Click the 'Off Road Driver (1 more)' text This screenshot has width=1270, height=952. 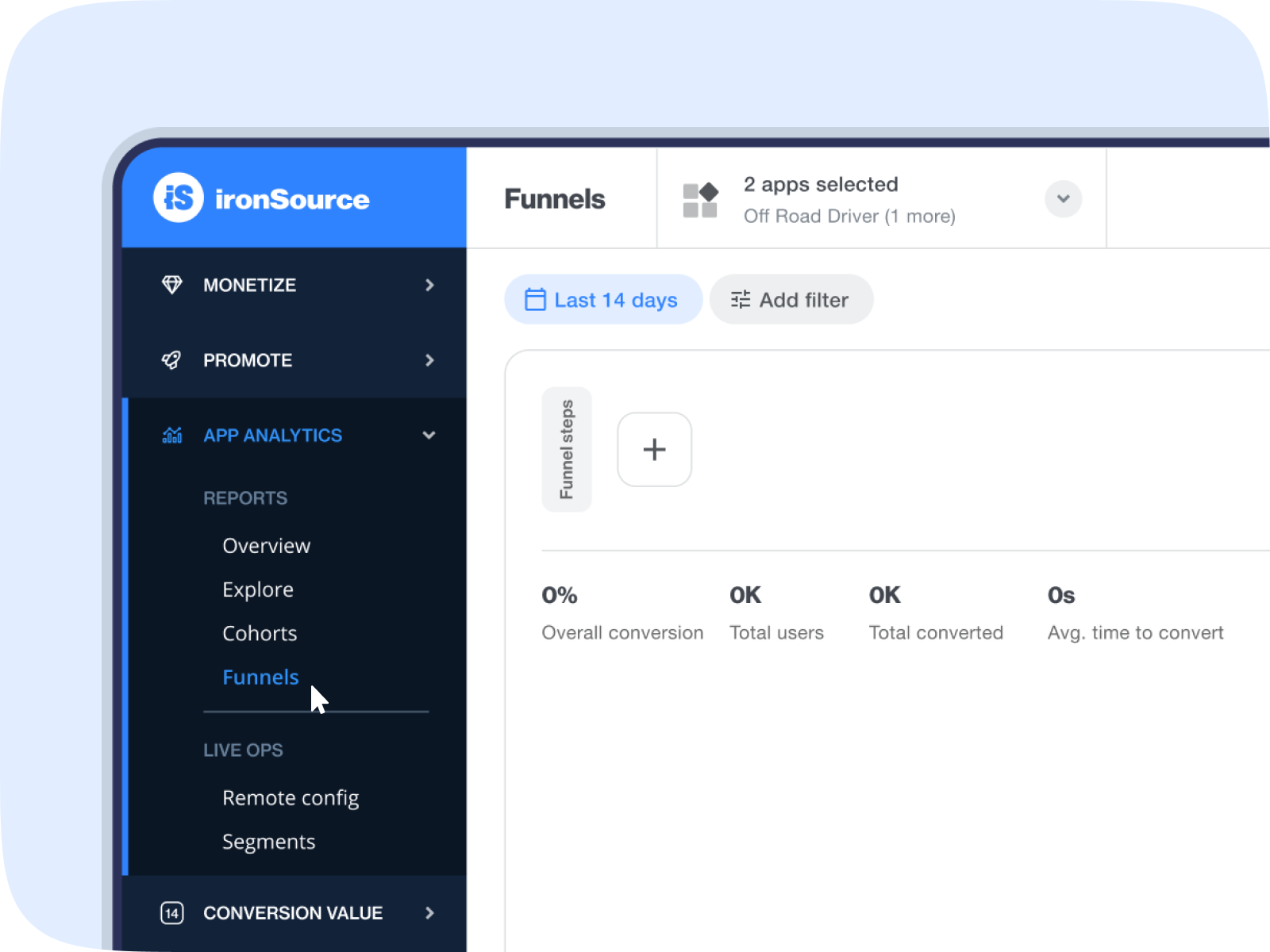(849, 217)
